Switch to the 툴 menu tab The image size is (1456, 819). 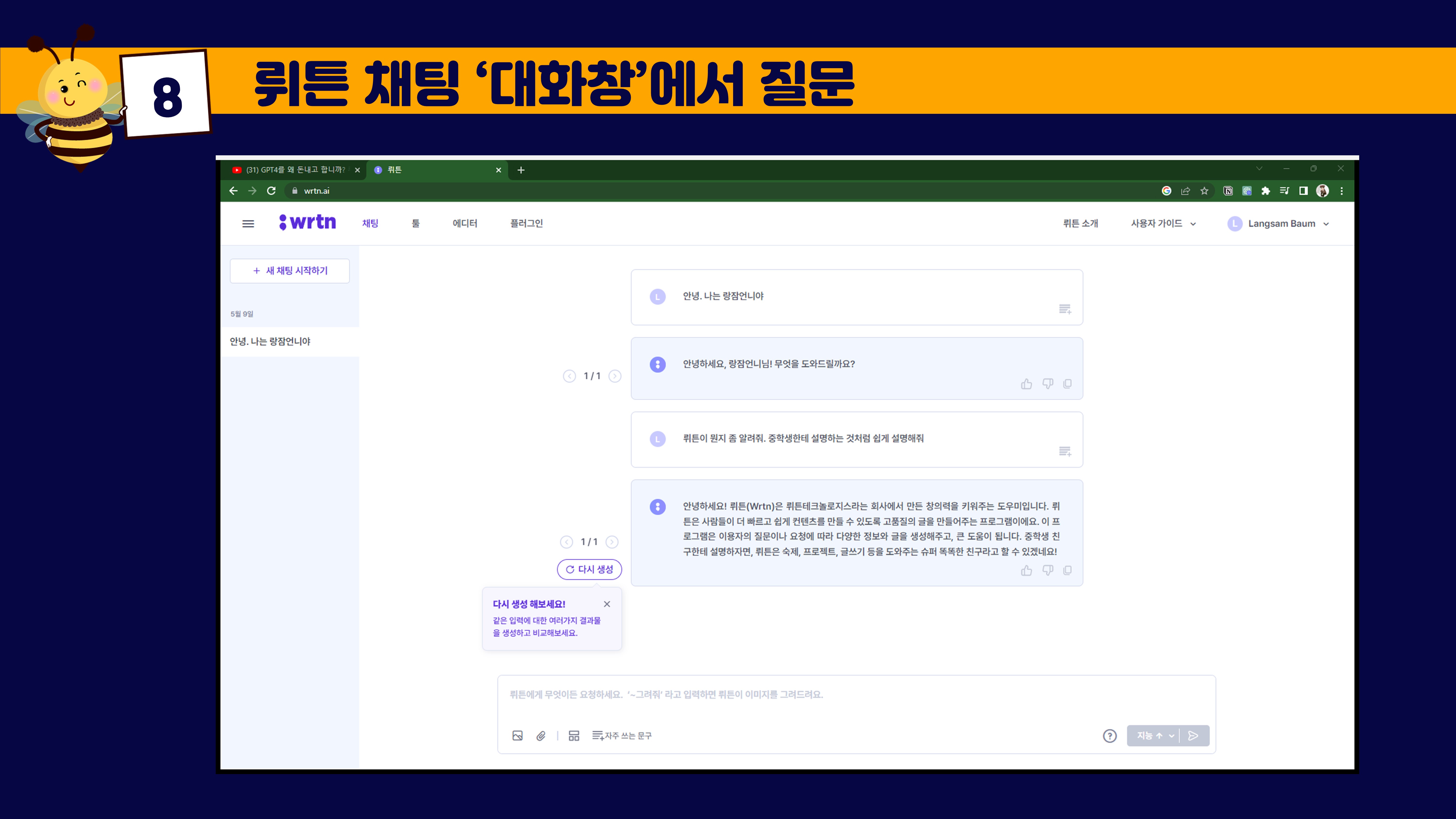[415, 223]
